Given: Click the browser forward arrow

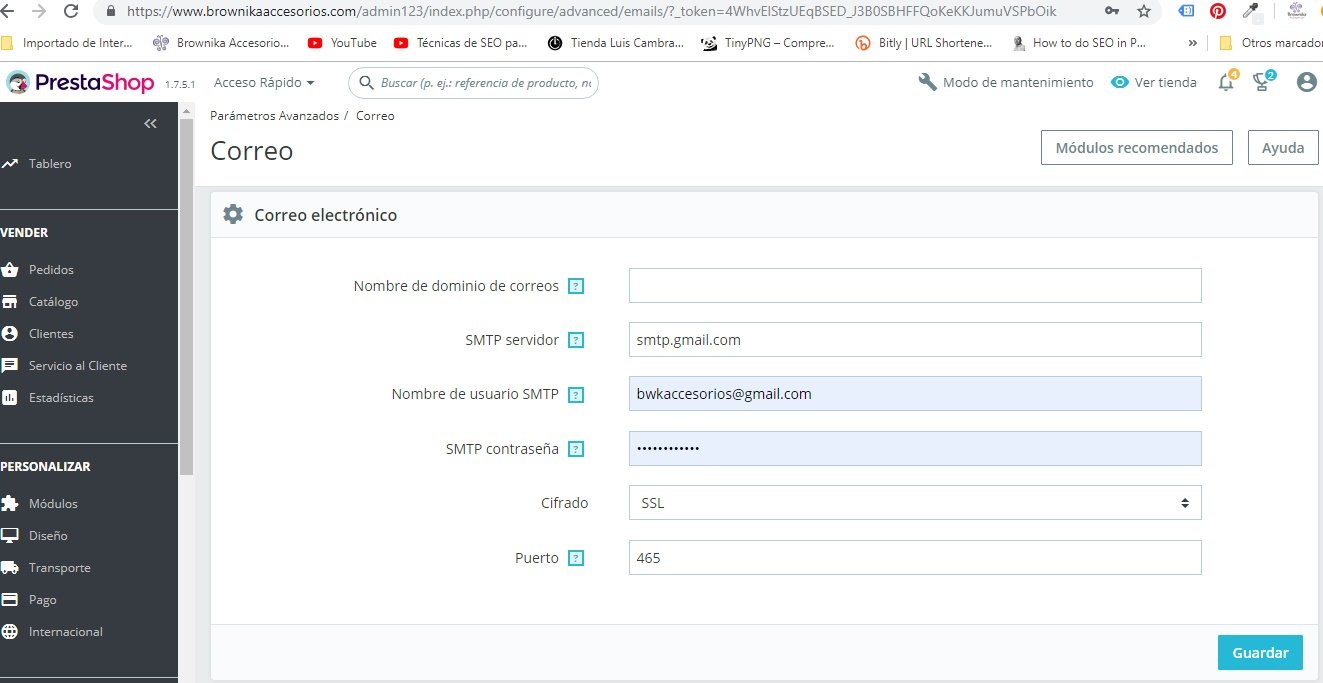Looking at the screenshot, I should (38, 11).
